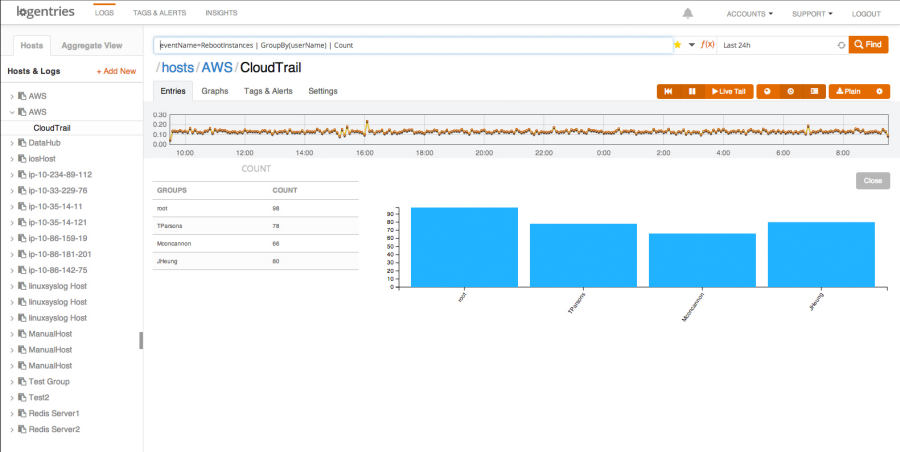
Task: Open the f(x) query functions helper
Action: point(707,45)
